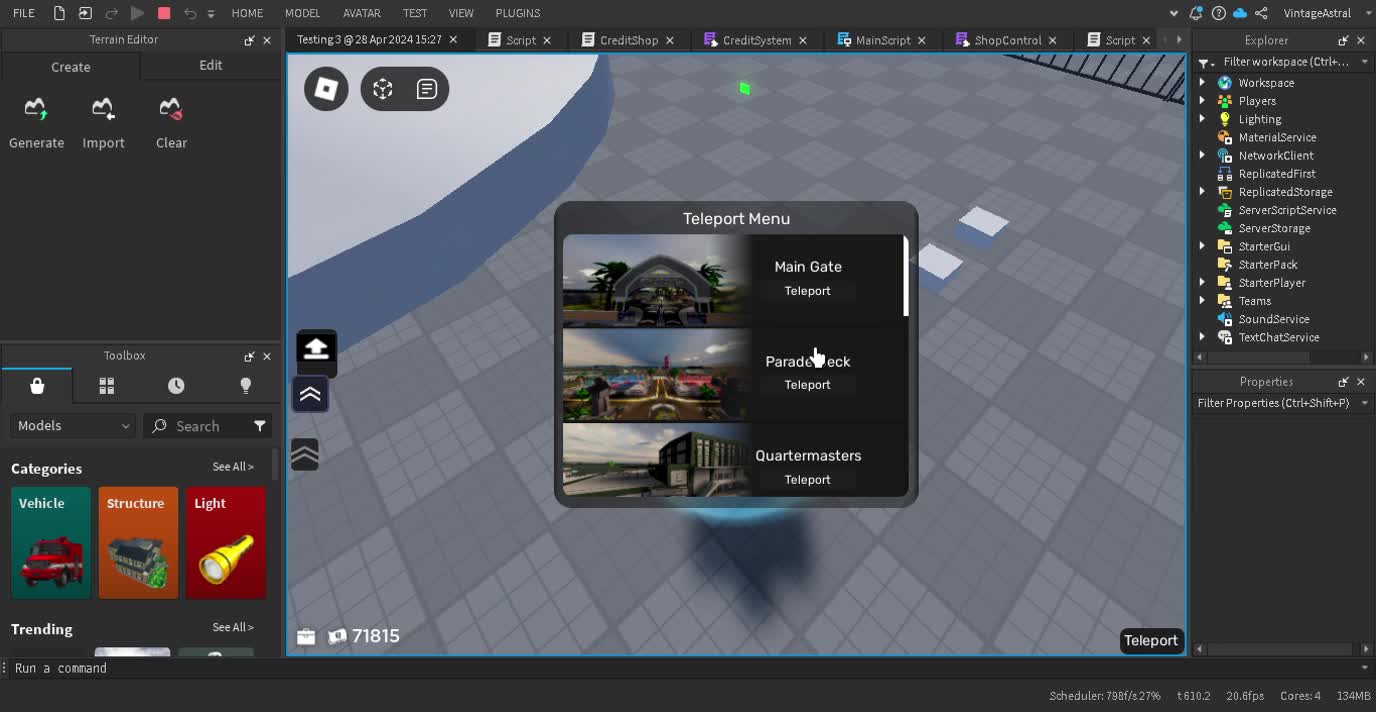Screen dimensions: 1376x712
Task: Click Teleport under Main Gate
Action: point(807,291)
